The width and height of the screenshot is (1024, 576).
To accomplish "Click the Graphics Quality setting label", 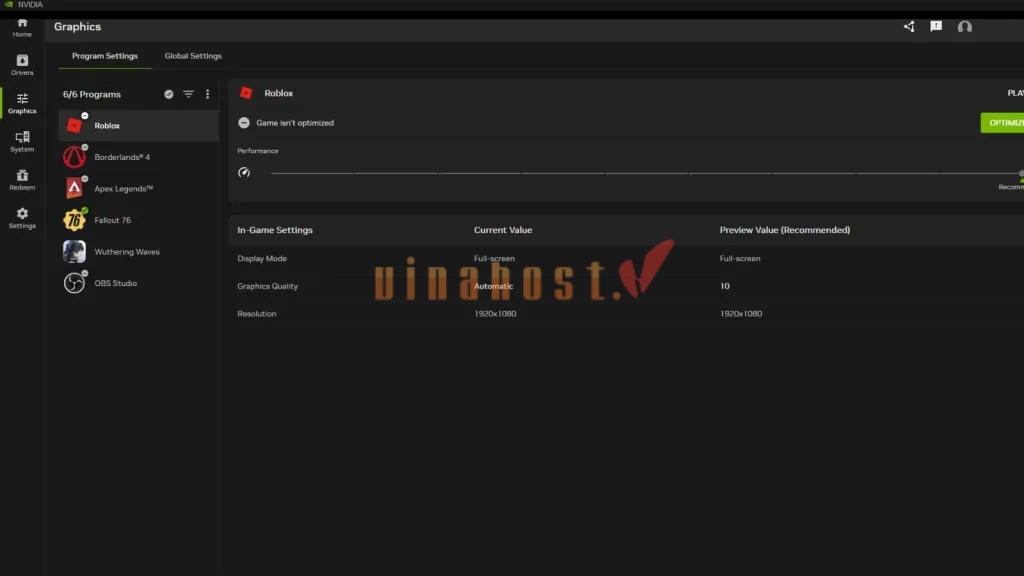I will [x=267, y=286].
